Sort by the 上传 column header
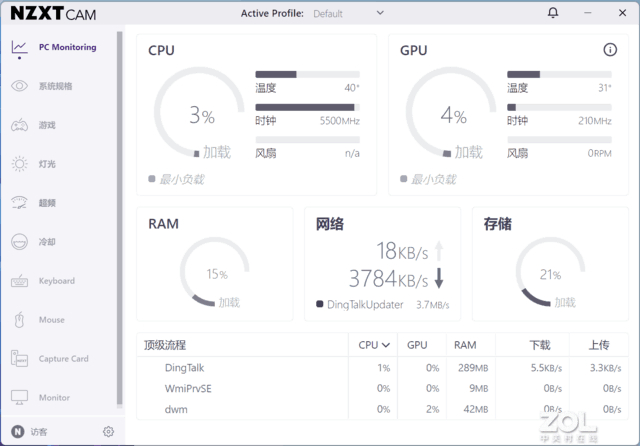 tap(599, 345)
